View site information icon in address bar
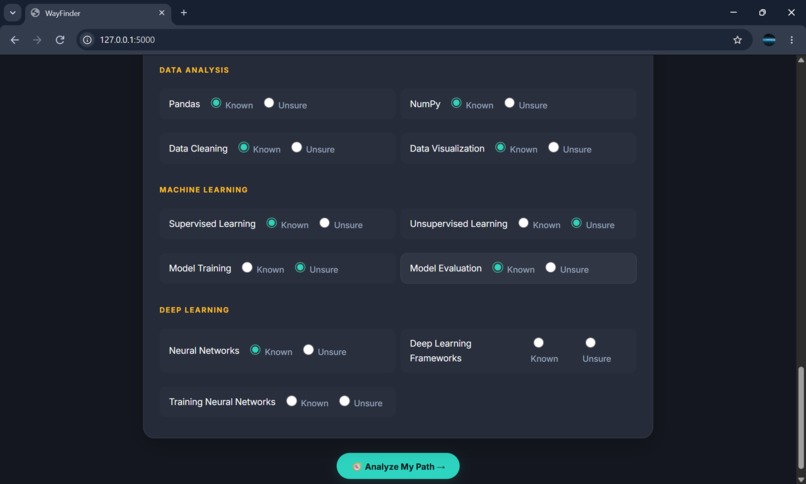 pos(87,40)
